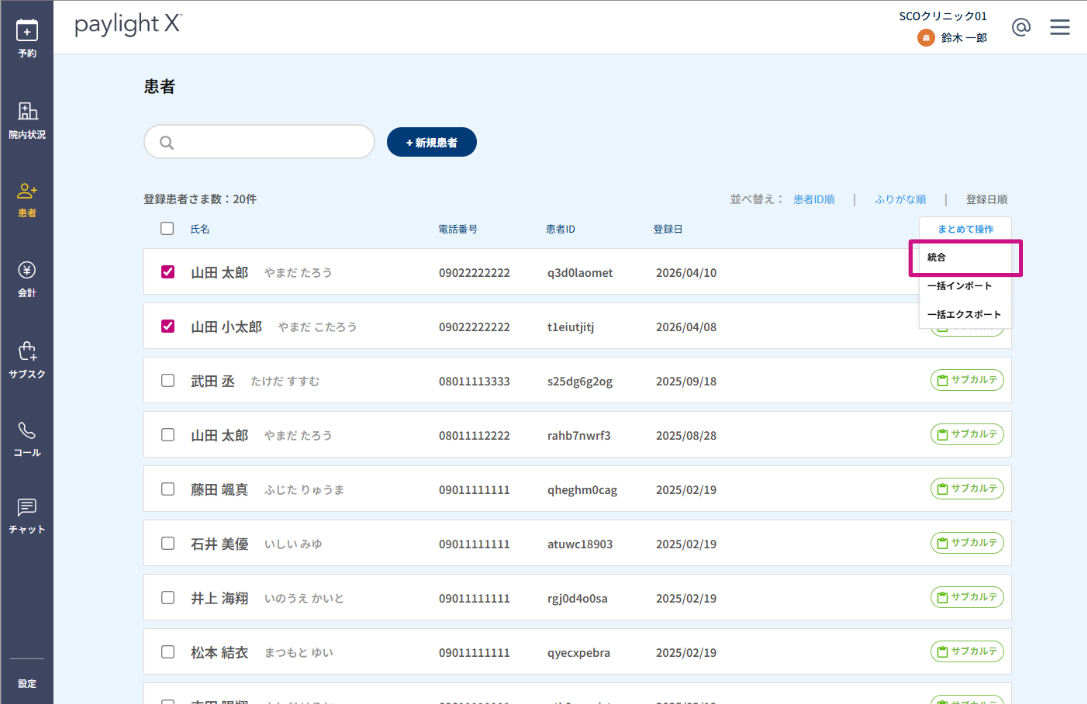
Task: Click phone number 08011113333
Action: click(474, 382)
